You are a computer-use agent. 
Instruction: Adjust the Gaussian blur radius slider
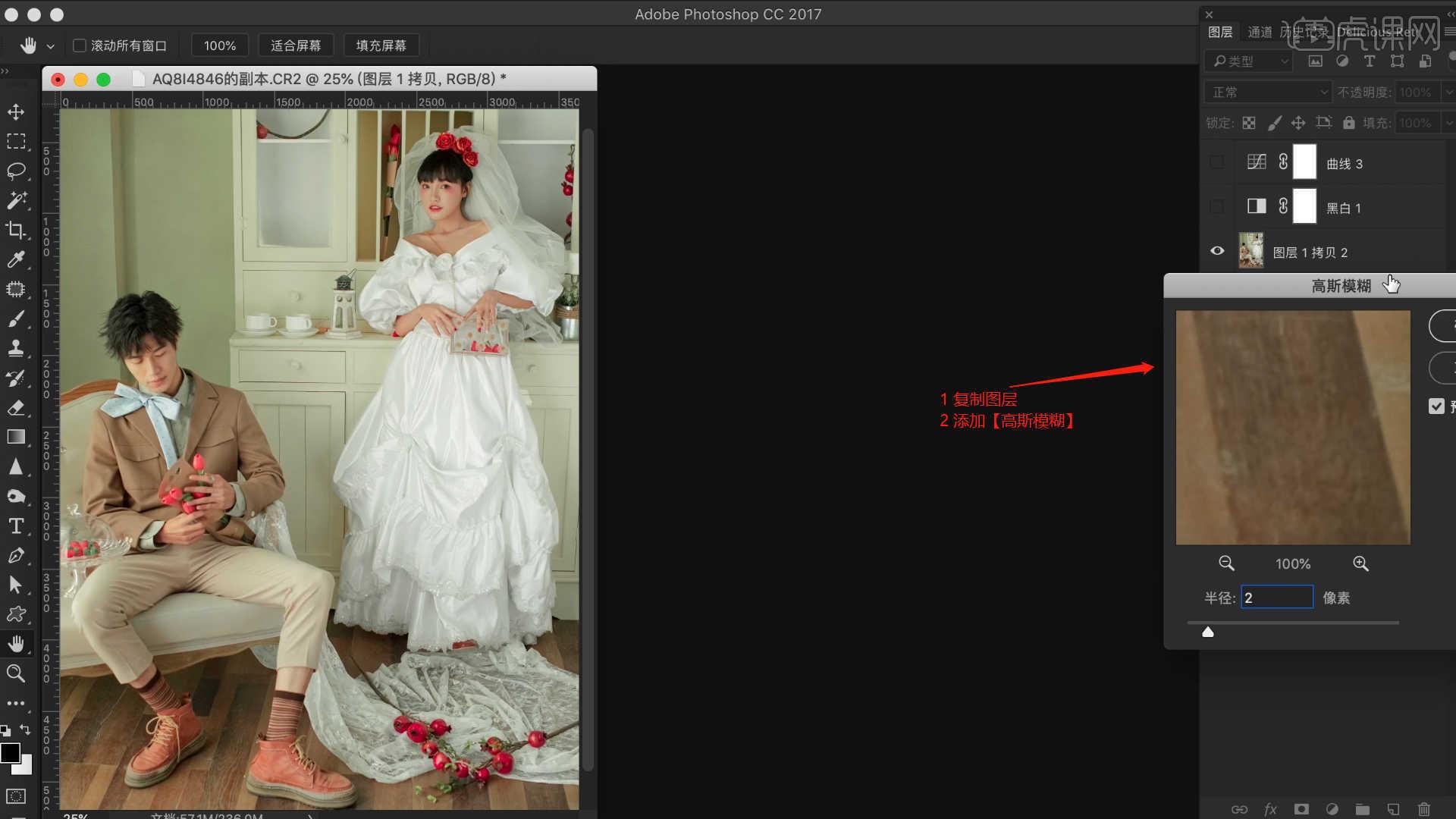[1208, 632]
